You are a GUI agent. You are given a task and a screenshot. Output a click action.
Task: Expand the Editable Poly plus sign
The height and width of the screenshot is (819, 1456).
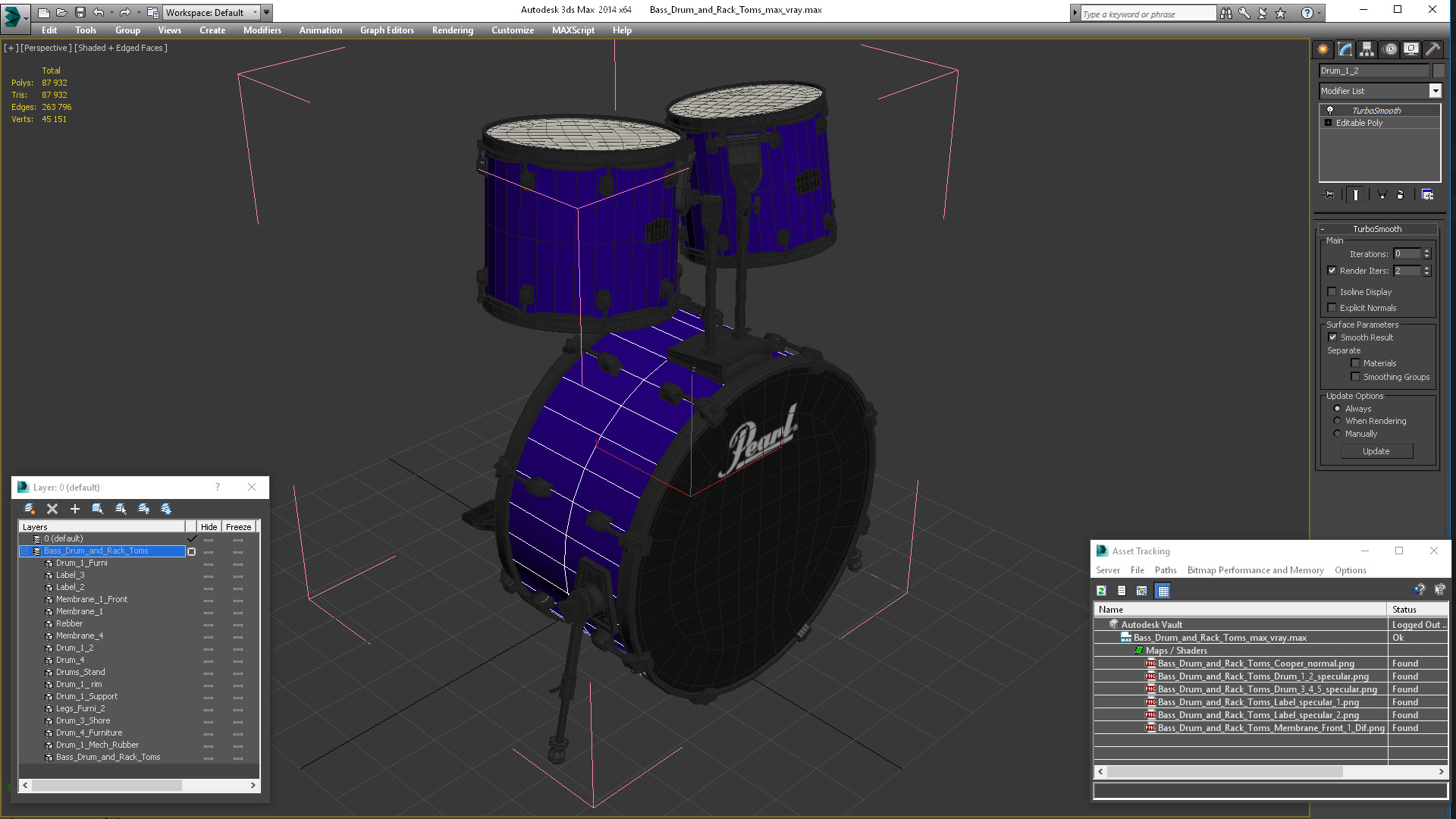coord(1328,123)
